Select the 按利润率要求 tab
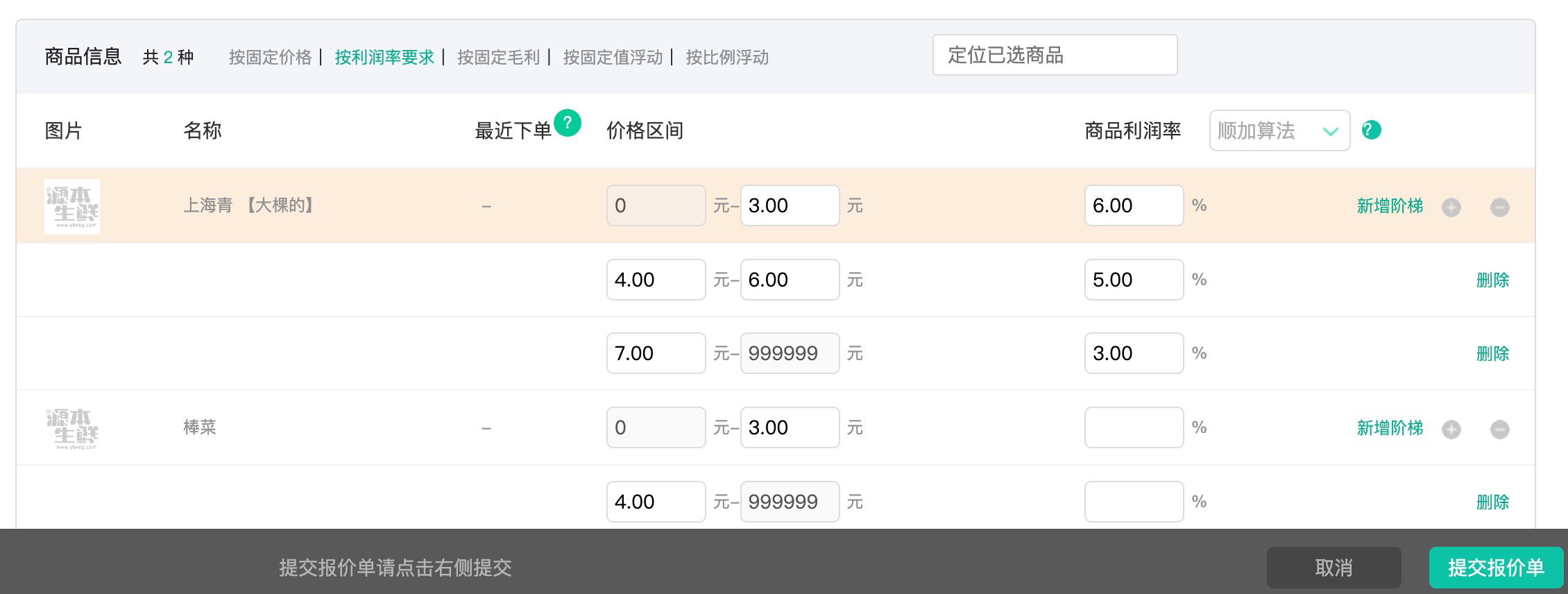 (x=384, y=57)
